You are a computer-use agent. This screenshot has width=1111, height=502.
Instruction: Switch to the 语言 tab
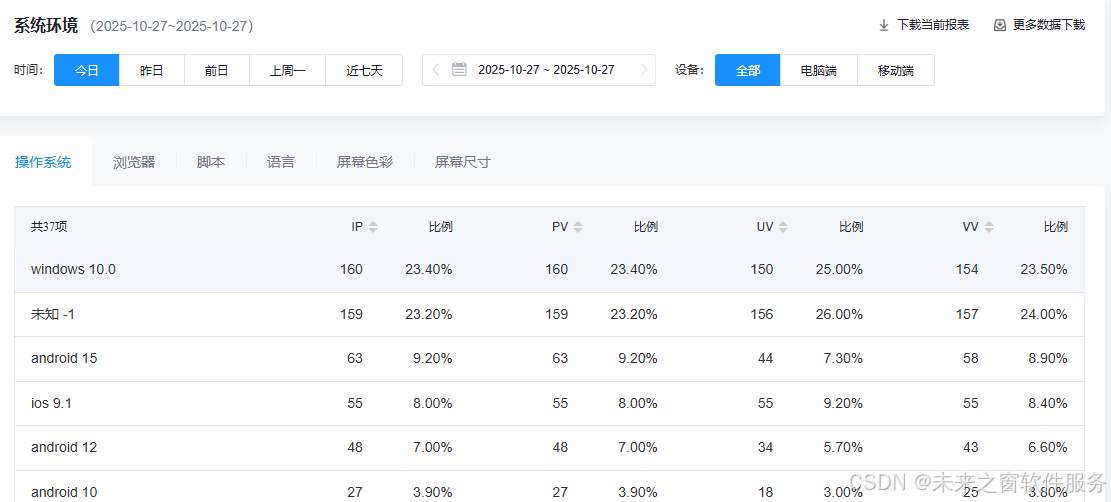(281, 162)
